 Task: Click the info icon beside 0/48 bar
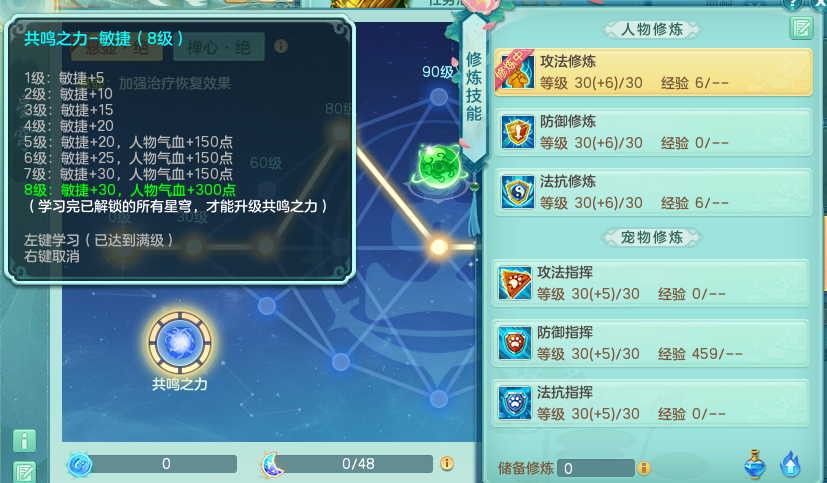[x=447, y=463]
